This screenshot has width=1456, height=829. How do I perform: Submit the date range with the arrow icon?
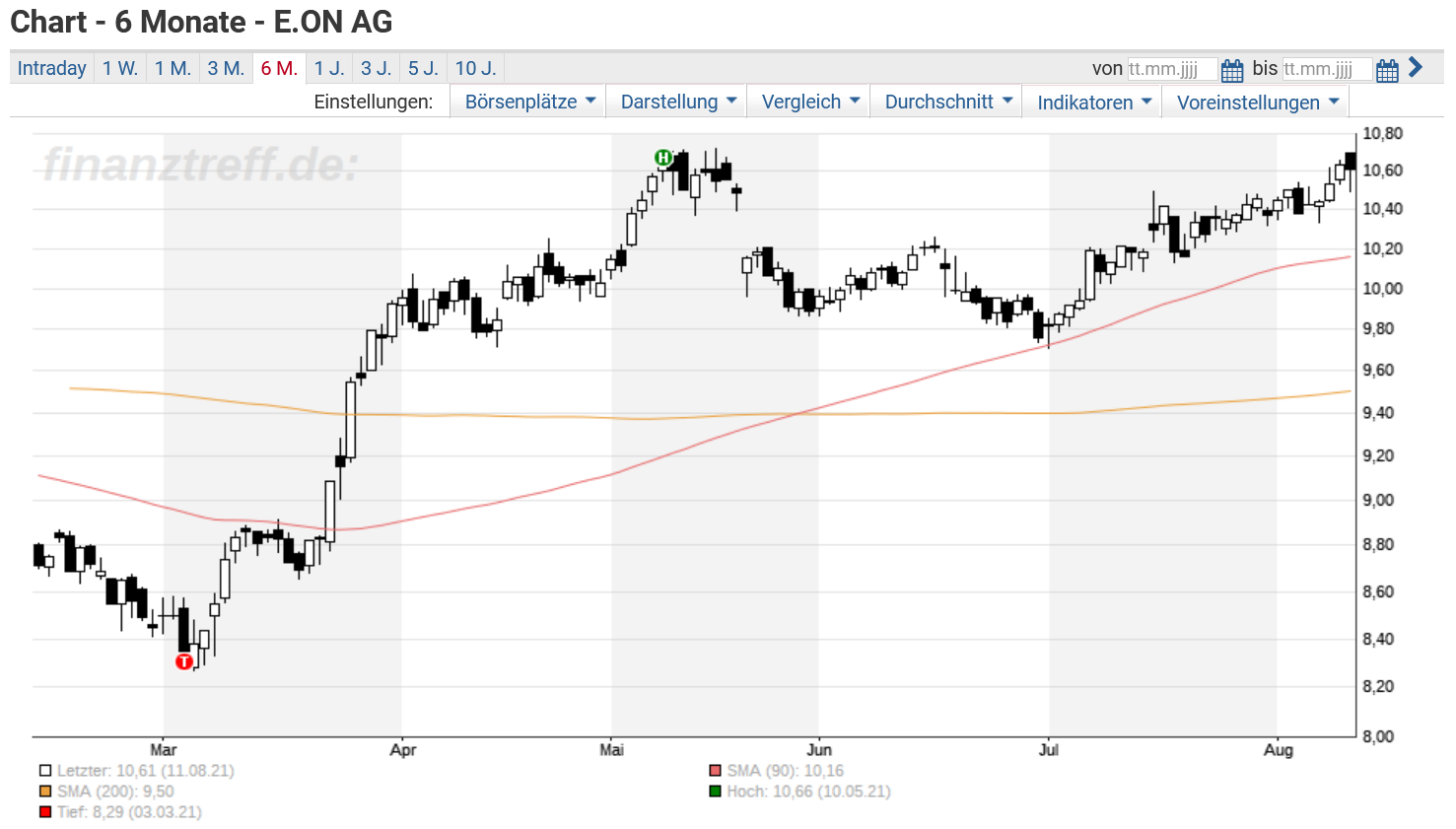1416,67
